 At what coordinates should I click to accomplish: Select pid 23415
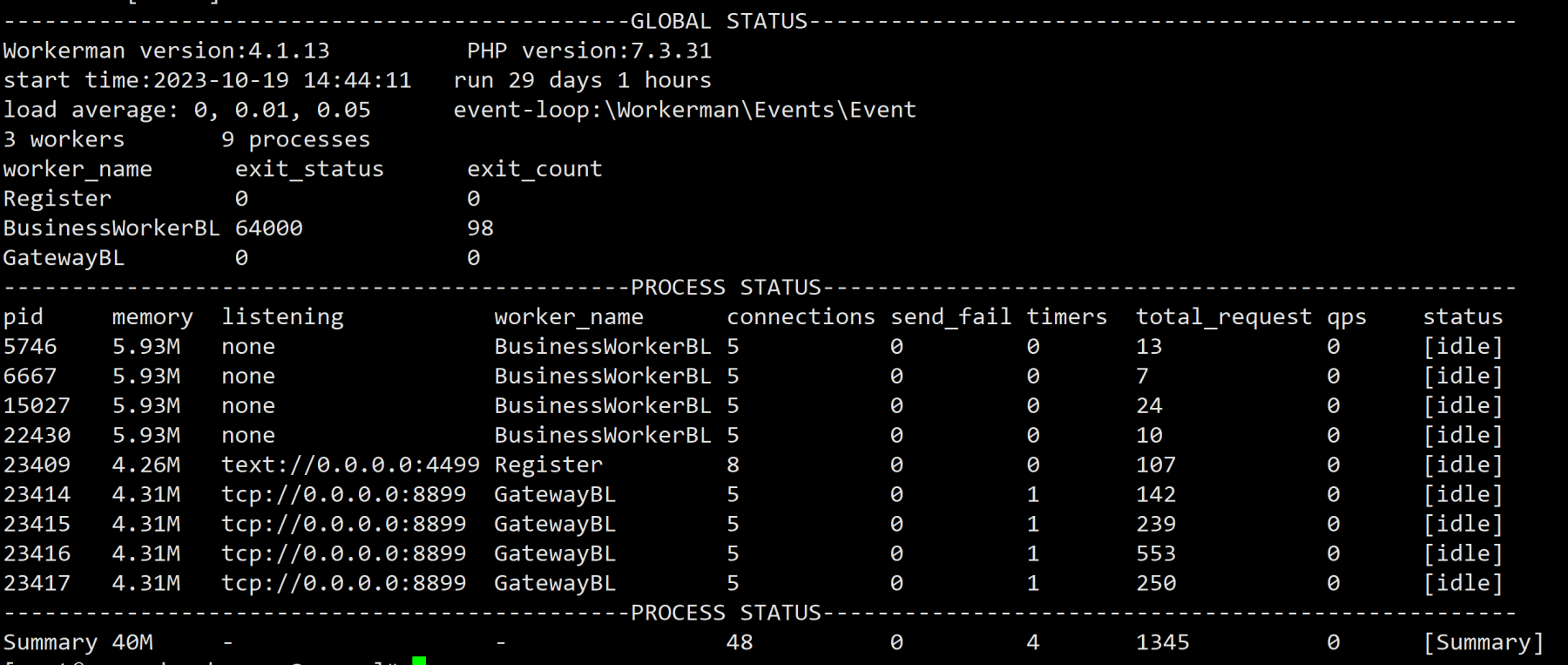point(37,525)
